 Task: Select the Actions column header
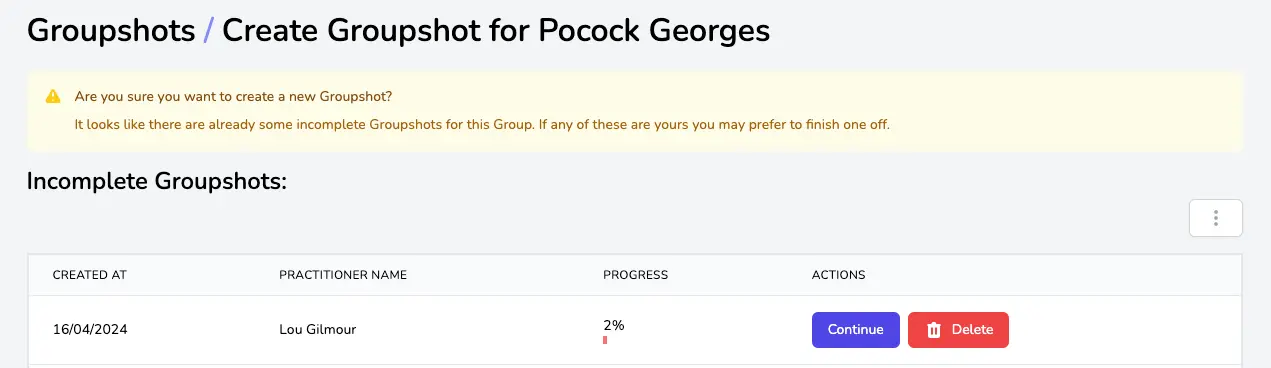tap(838, 275)
